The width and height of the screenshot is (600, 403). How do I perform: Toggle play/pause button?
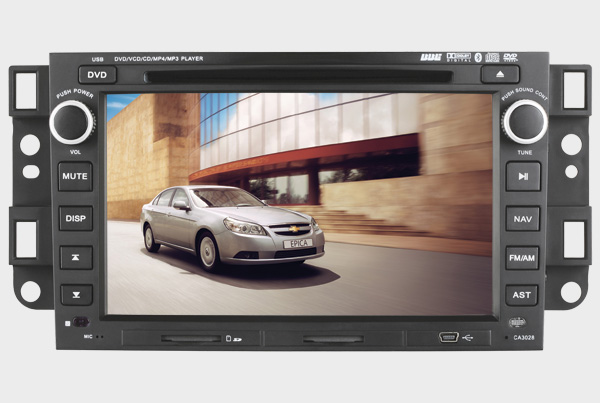click(x=522, y=176)
